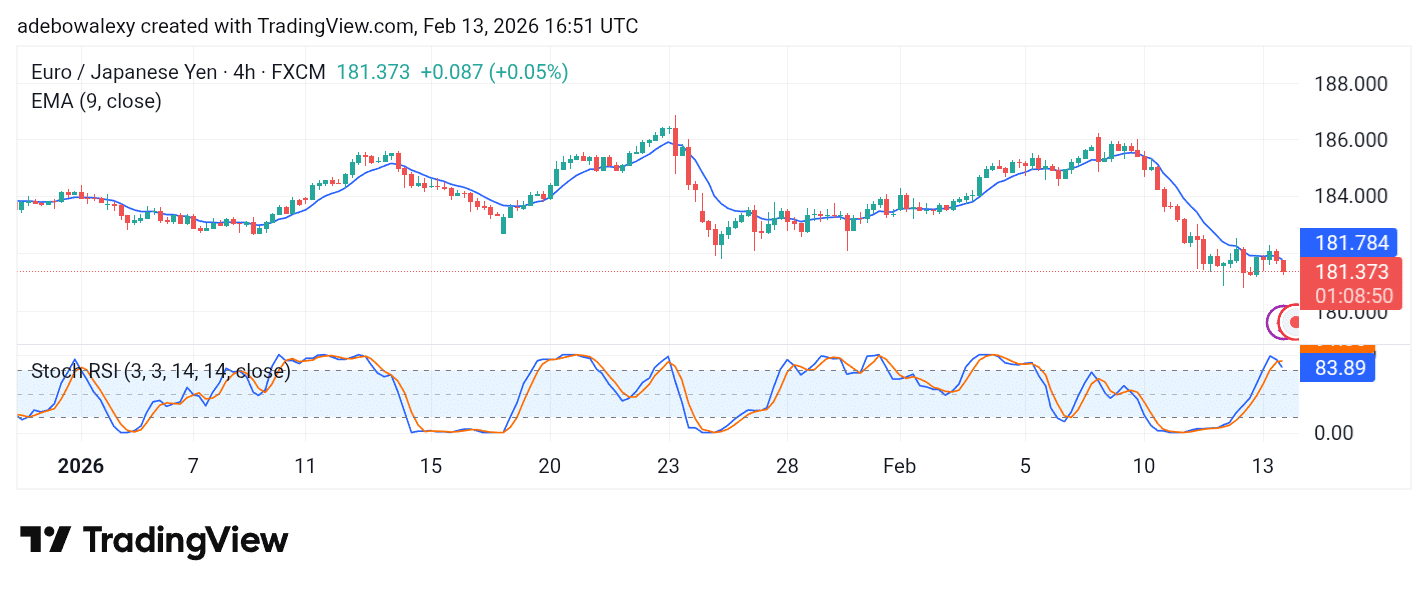Open the Stoch RSI indicator settings

[161, 372]
